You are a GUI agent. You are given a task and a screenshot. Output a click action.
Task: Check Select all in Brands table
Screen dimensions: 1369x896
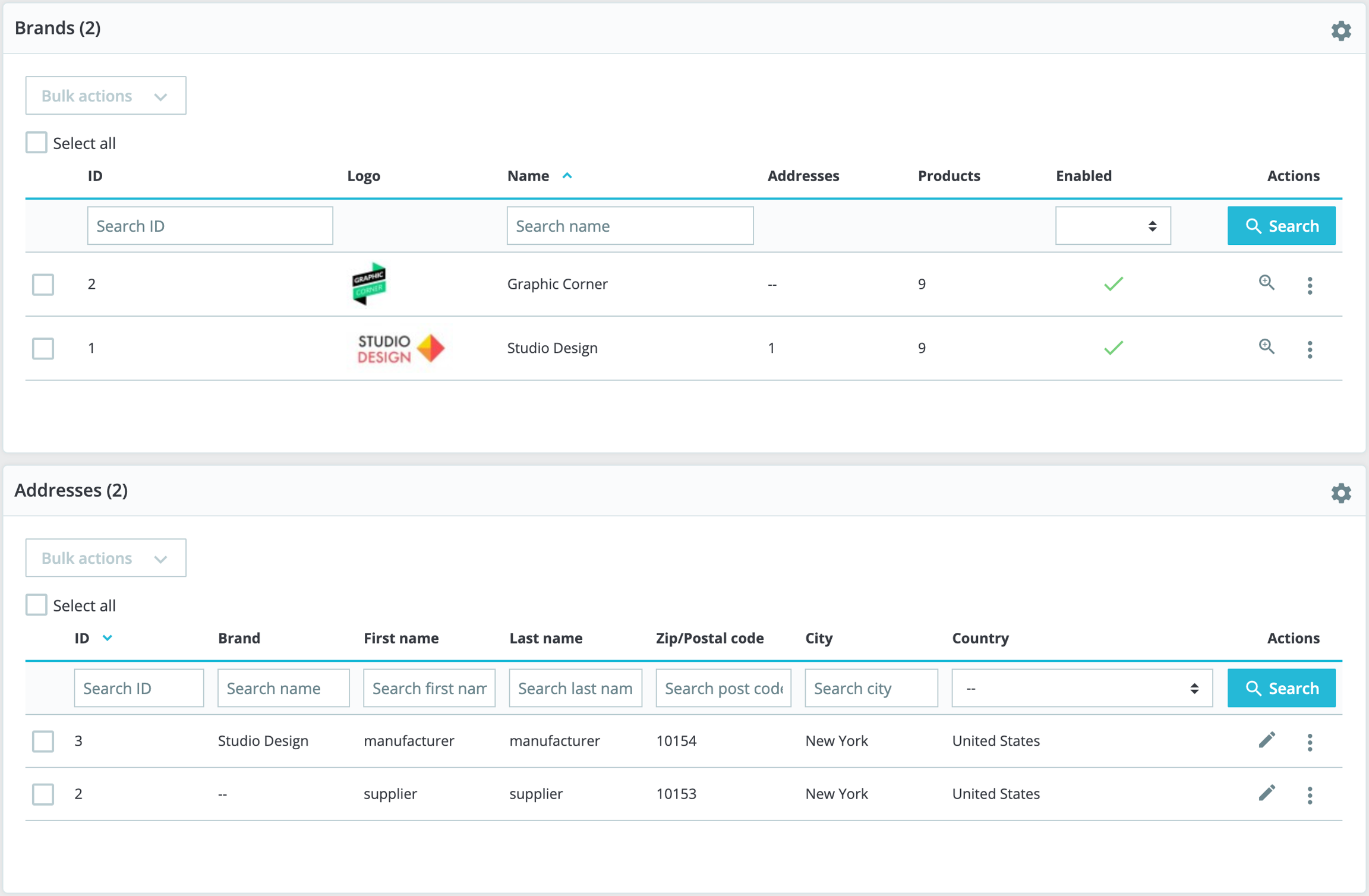(36, 143)
